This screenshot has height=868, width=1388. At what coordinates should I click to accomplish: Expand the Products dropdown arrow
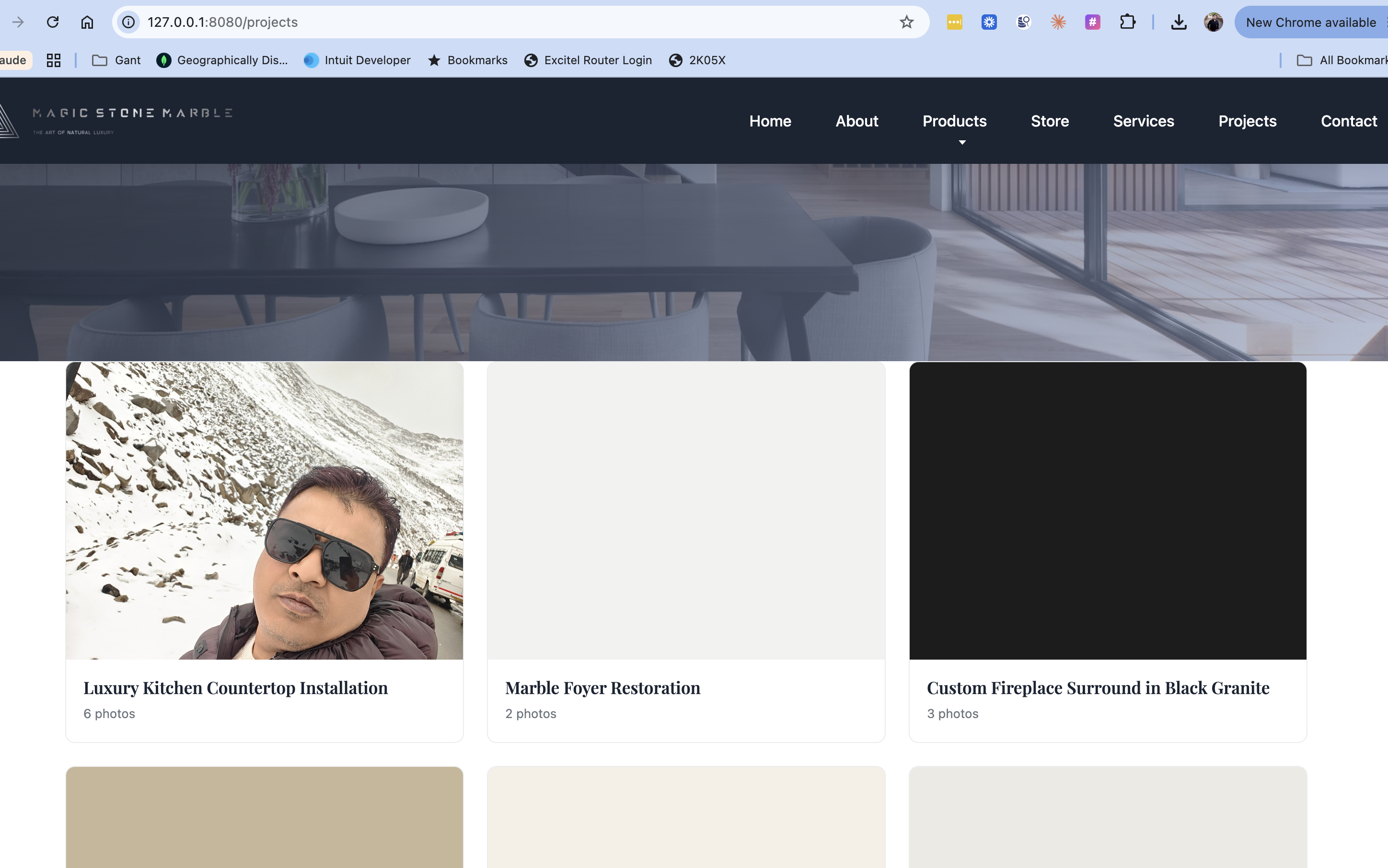pyautogui.click(x=962, y=142)
